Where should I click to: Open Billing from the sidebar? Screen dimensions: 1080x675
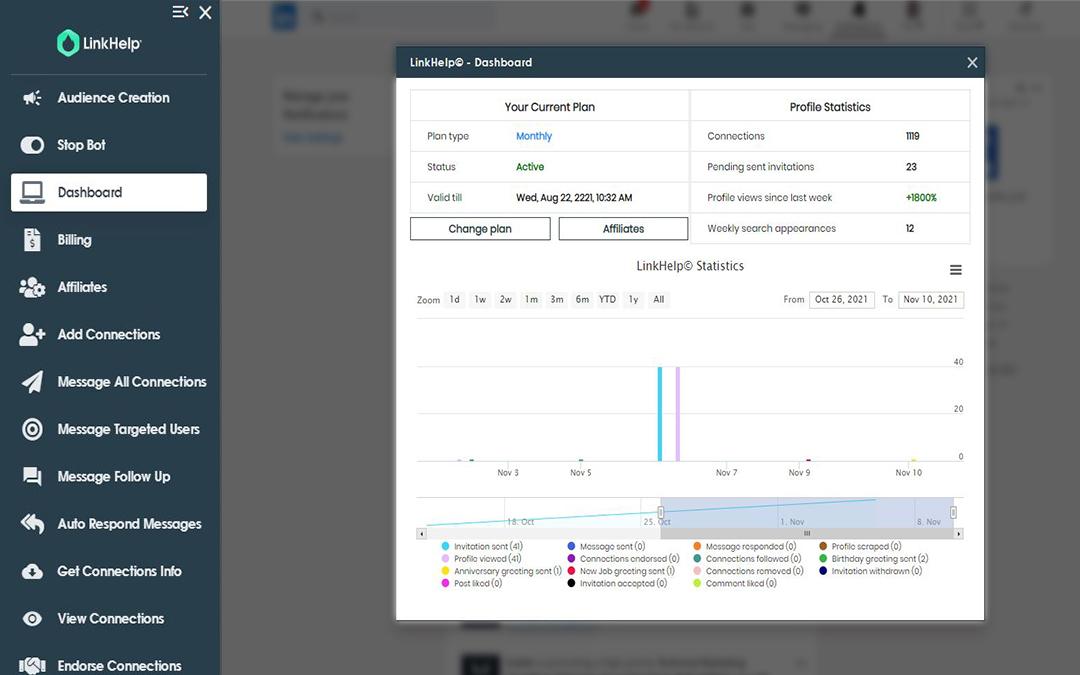(x=30, y=240)
